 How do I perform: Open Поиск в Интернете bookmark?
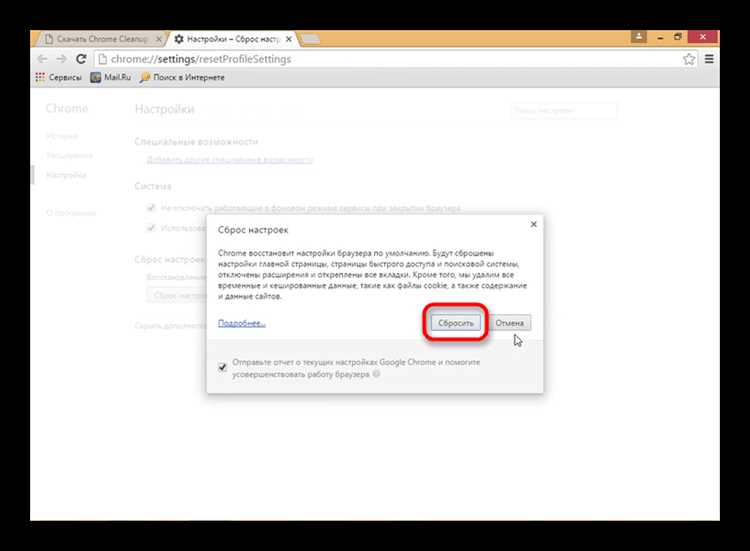coord(182,77)
